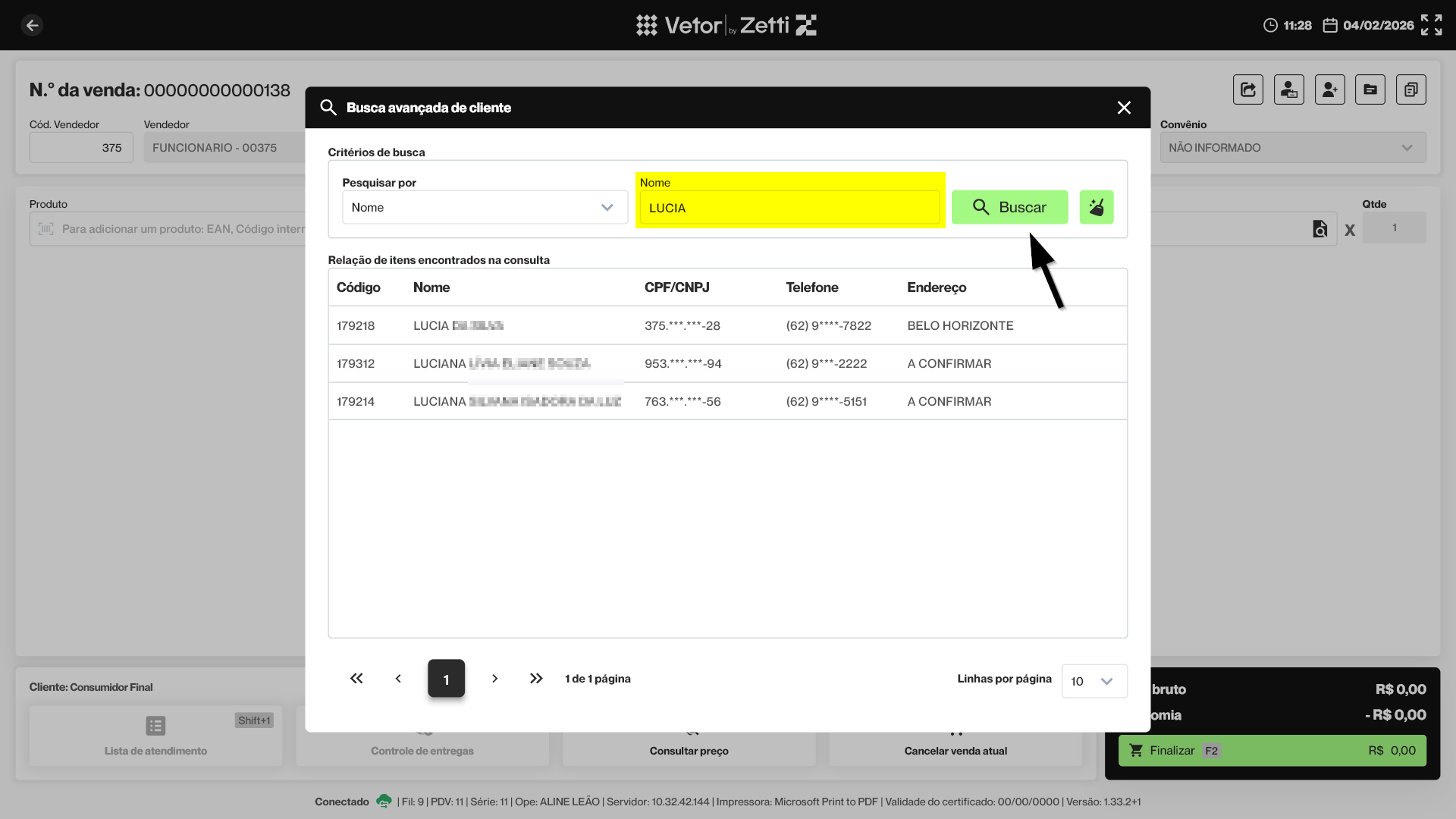Open the Convênio dropdown
The width and height of the screenshot is (1456, 819).
click(x=1292, y=148)
